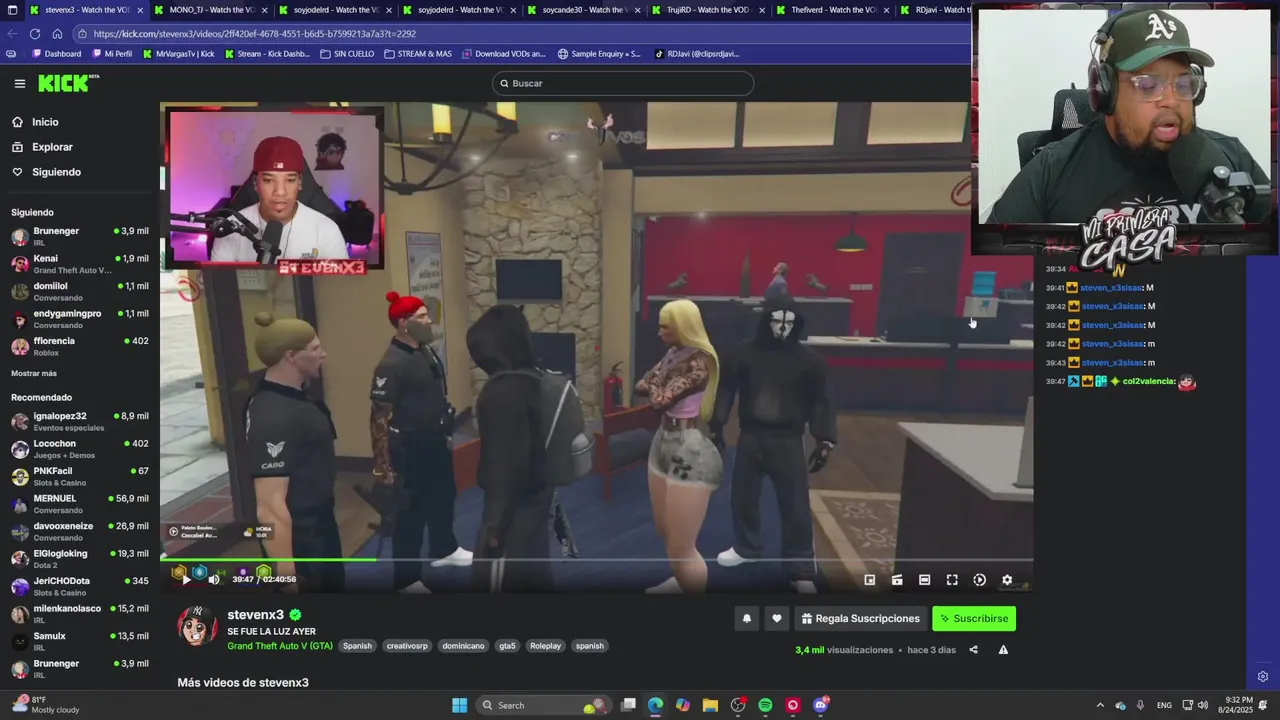Click the Kick logo
The image size is (1280, 720).
[x=68, y=83]
